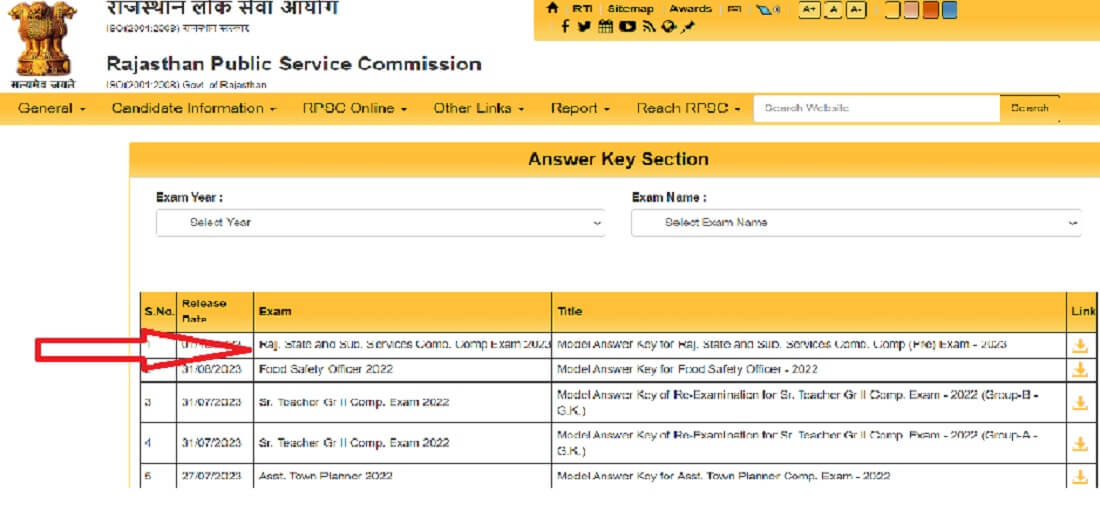Screen dimensions: 1100x524
Task: Expand the RPSC Online menu
Action: [355, 109]
